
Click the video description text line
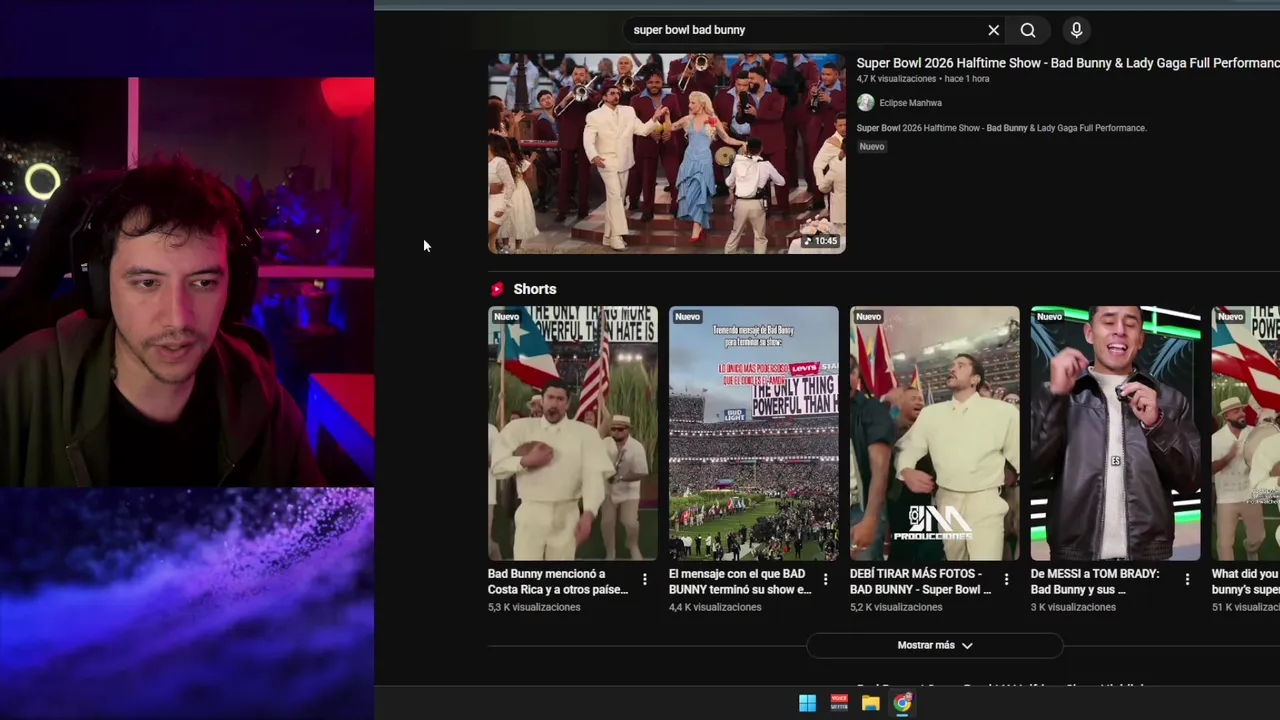tap(1001, 128)
